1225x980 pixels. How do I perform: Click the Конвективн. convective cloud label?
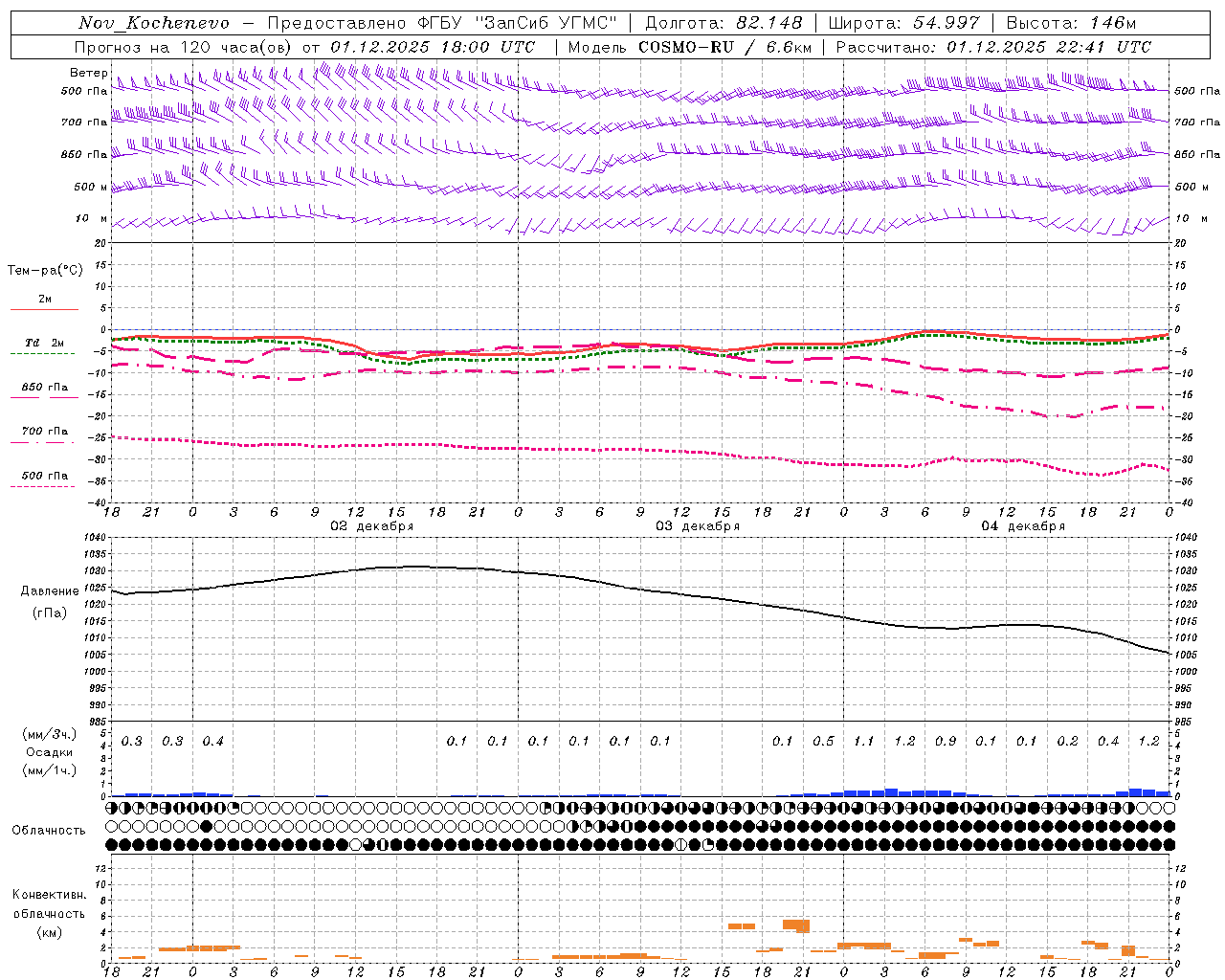(50, 895)
